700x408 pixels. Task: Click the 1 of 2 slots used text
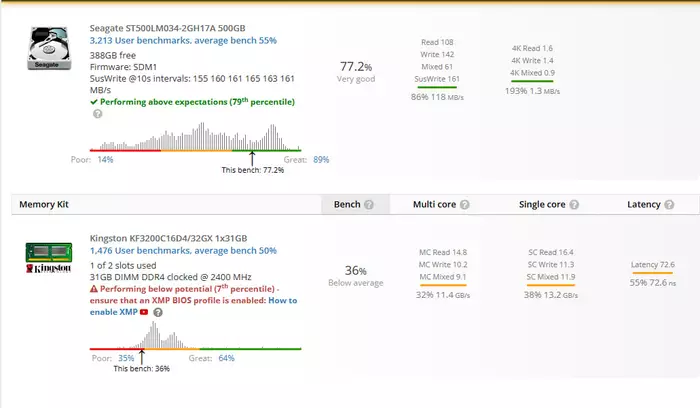click(x=123, y=266)
